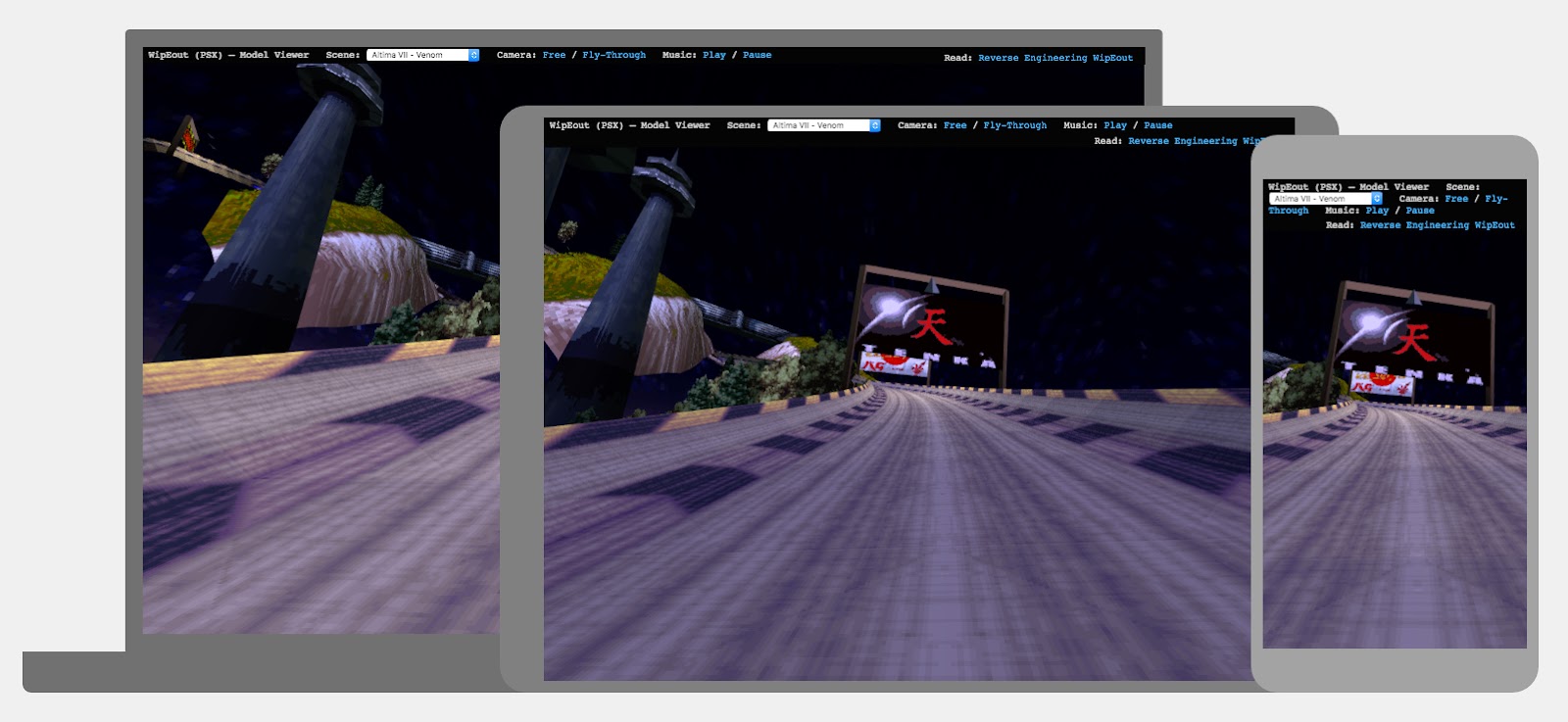Pick Free camera on the phone
This screenshot has width=1568, height=722.
coord(1457,199)
